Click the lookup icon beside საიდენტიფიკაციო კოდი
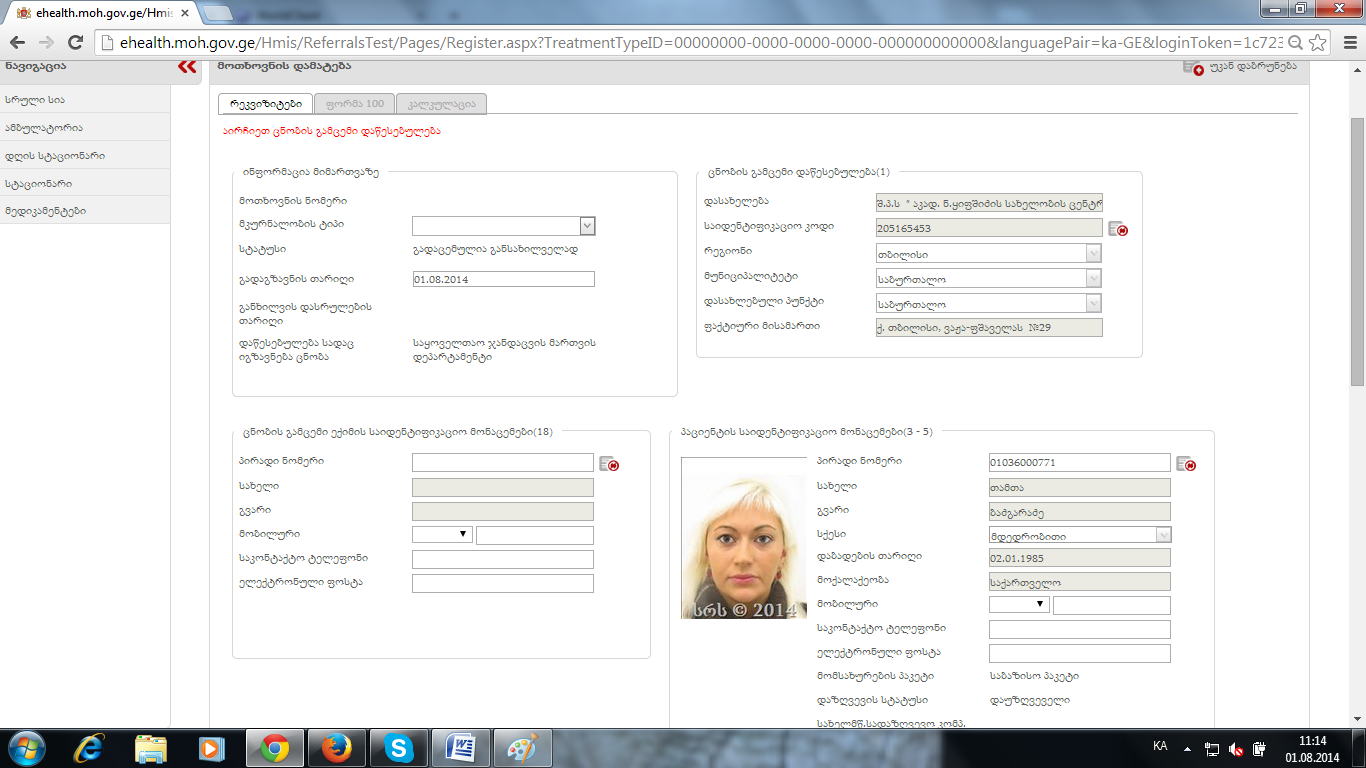Screen dimensions: 1366x768 pyautogui.click(x=1118, y=229)
